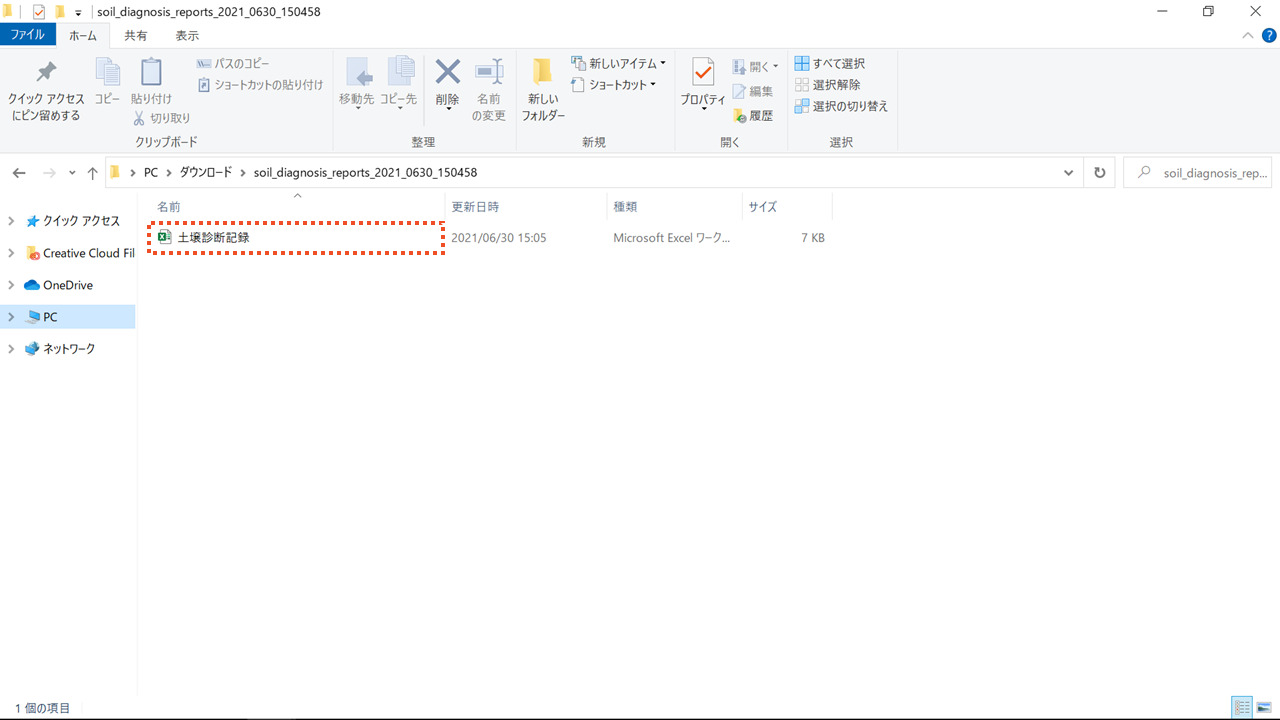The height and width of the screenshot is (720, 1280).
Task: Sort by the Name (名前) column
Action: pyautogui.click(x=169, y=207)
